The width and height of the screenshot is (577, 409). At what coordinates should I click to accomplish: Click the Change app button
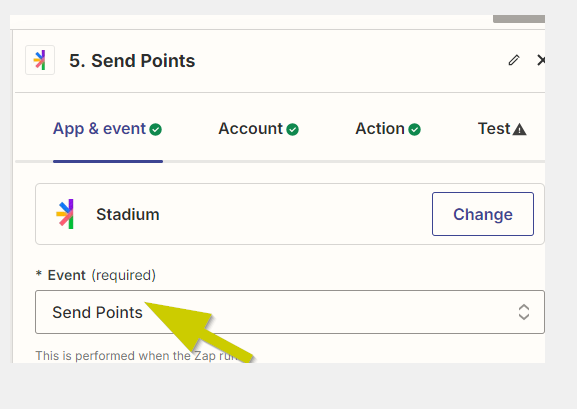coord(483,214)
